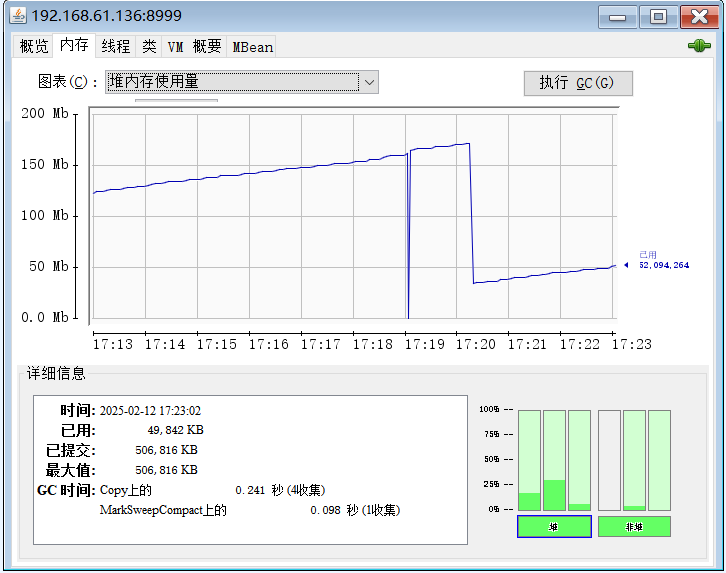
Task: Open the VM 概要 tab
Action: point(194,46)
